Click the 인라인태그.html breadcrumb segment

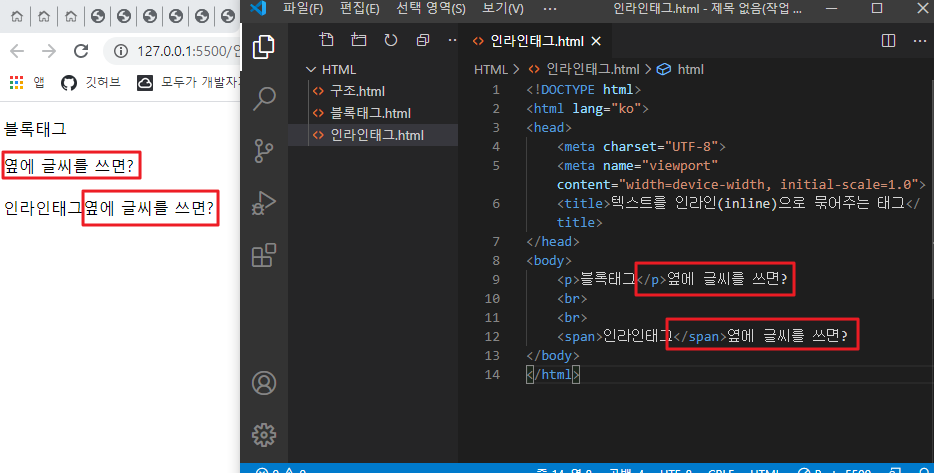click(x=584, y=70)
